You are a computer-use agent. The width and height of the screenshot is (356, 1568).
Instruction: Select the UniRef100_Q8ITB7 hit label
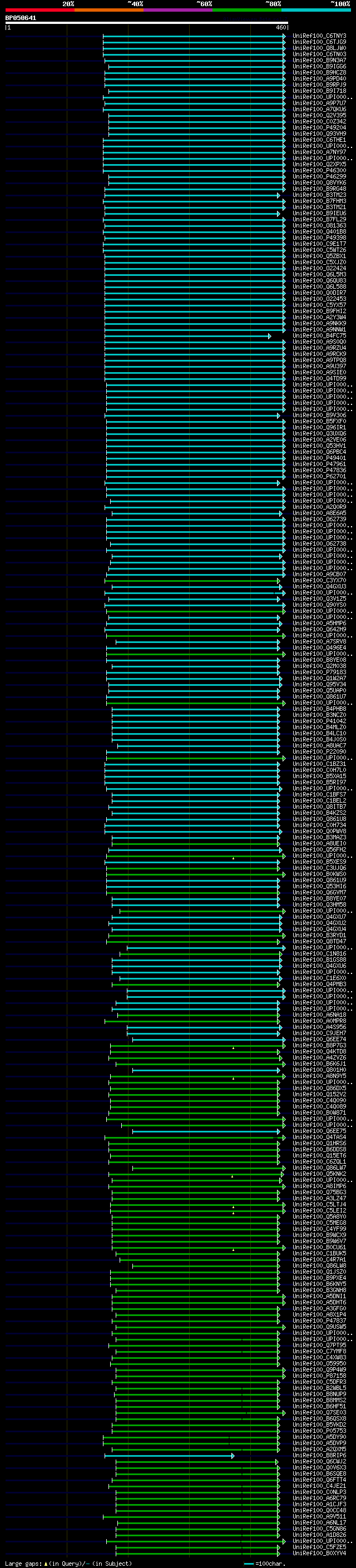[x=319, y=807]
